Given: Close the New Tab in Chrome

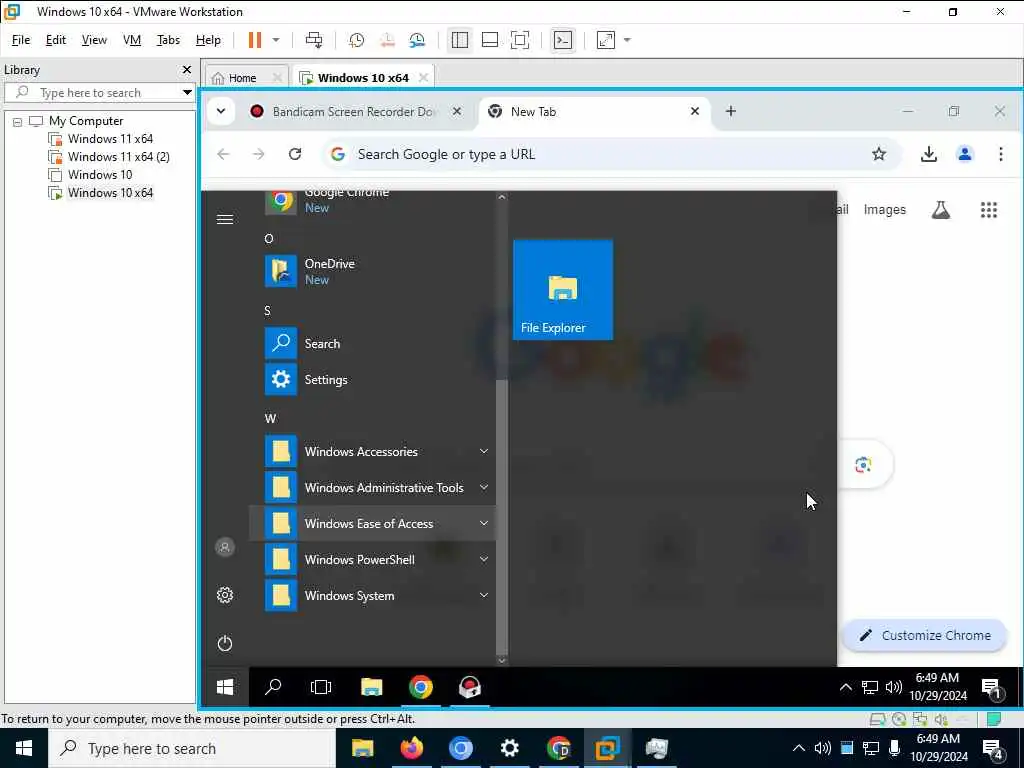Looking at the screenshot, I should tap(695, 111).
